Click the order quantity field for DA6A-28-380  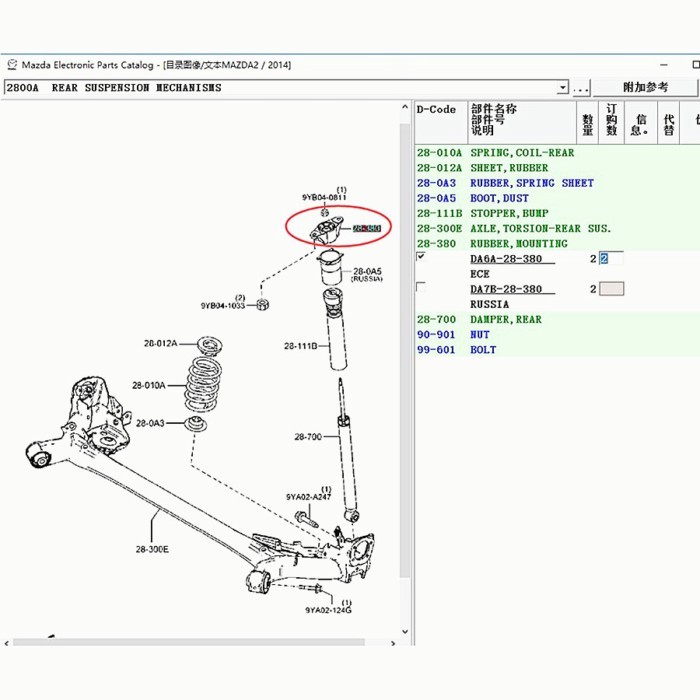[610, 259]
